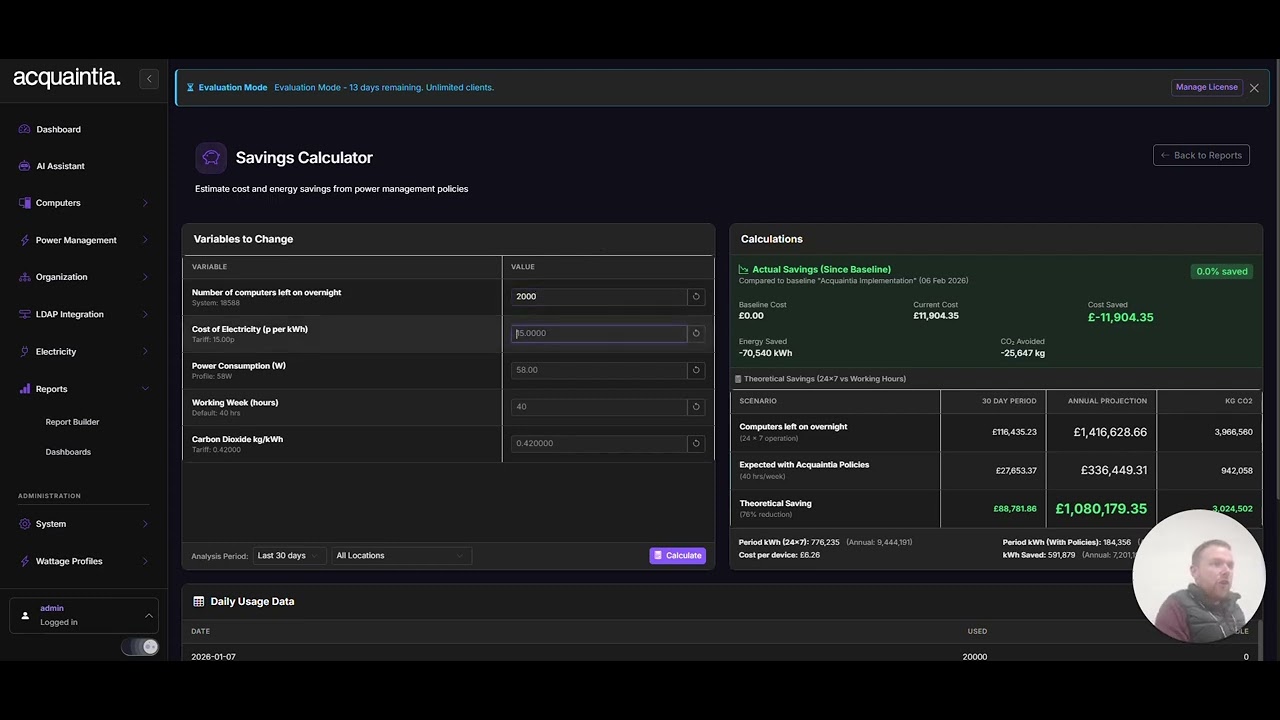
Task: Click the Theoretical Savings section icon
Action: (738, 379)
